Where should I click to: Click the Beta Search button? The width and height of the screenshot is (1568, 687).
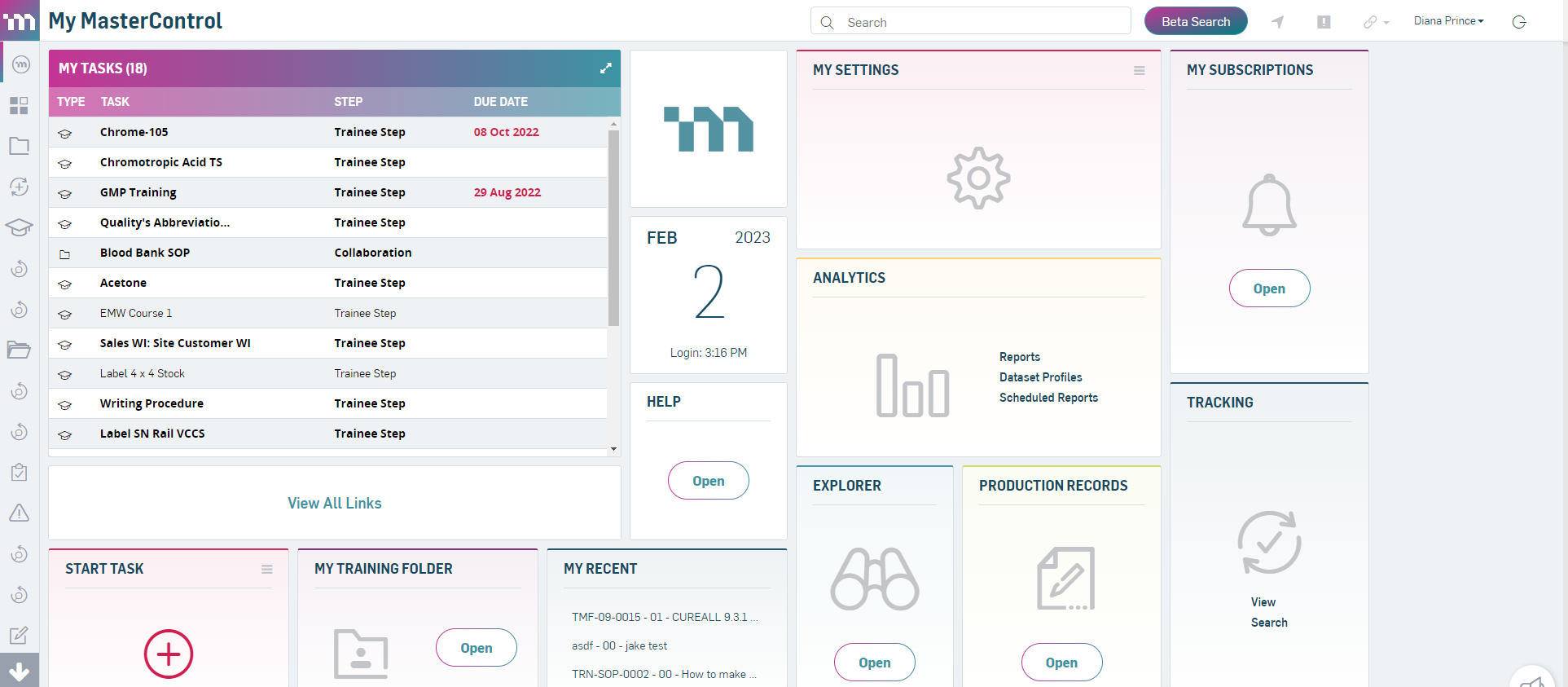coord(1196,21)
